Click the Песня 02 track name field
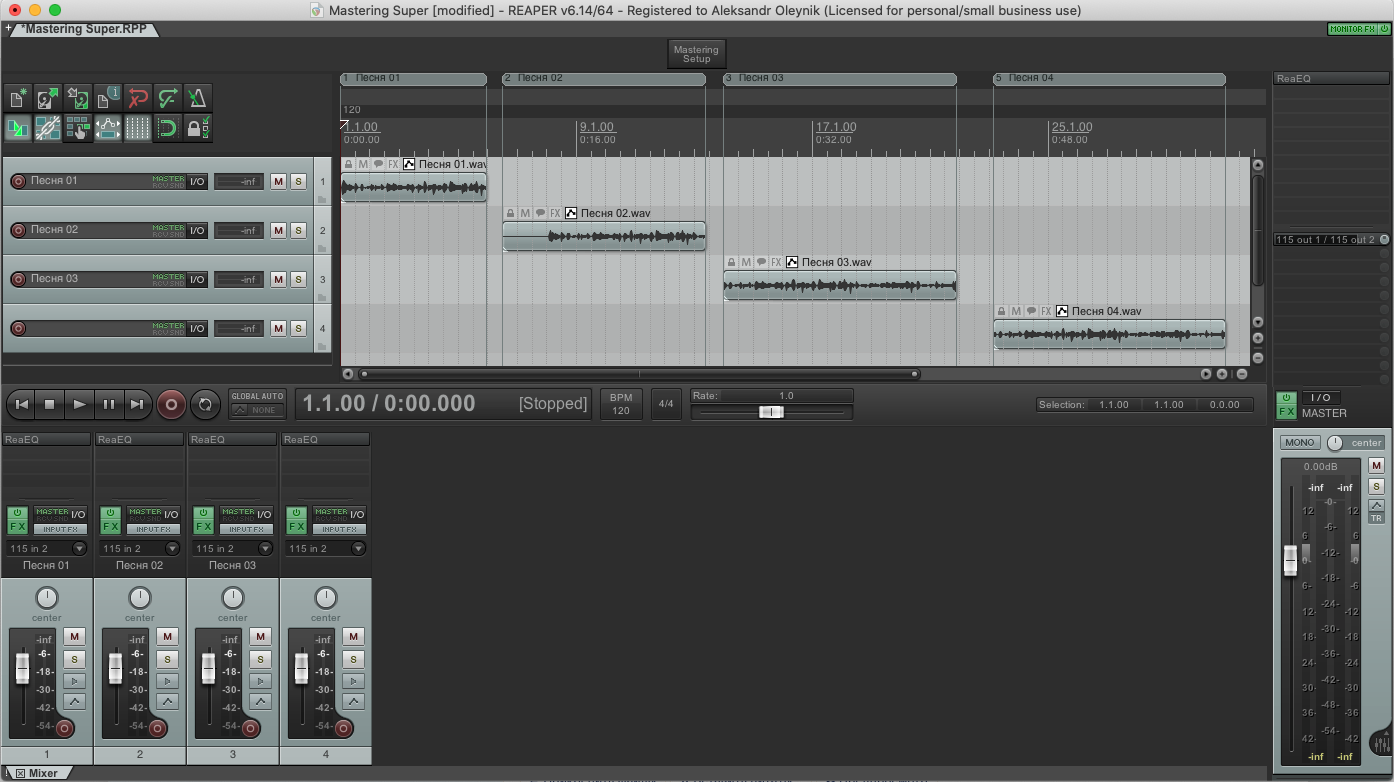The image size is (1394, 782). tap(90, 230)
